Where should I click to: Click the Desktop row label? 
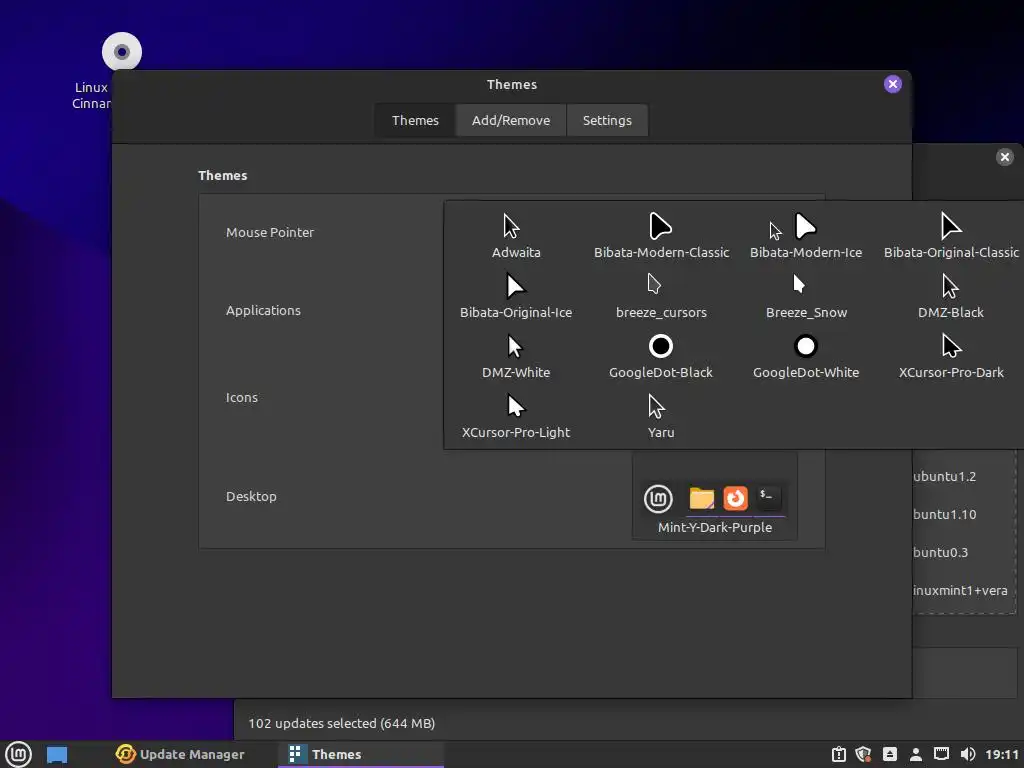(251, 496)
